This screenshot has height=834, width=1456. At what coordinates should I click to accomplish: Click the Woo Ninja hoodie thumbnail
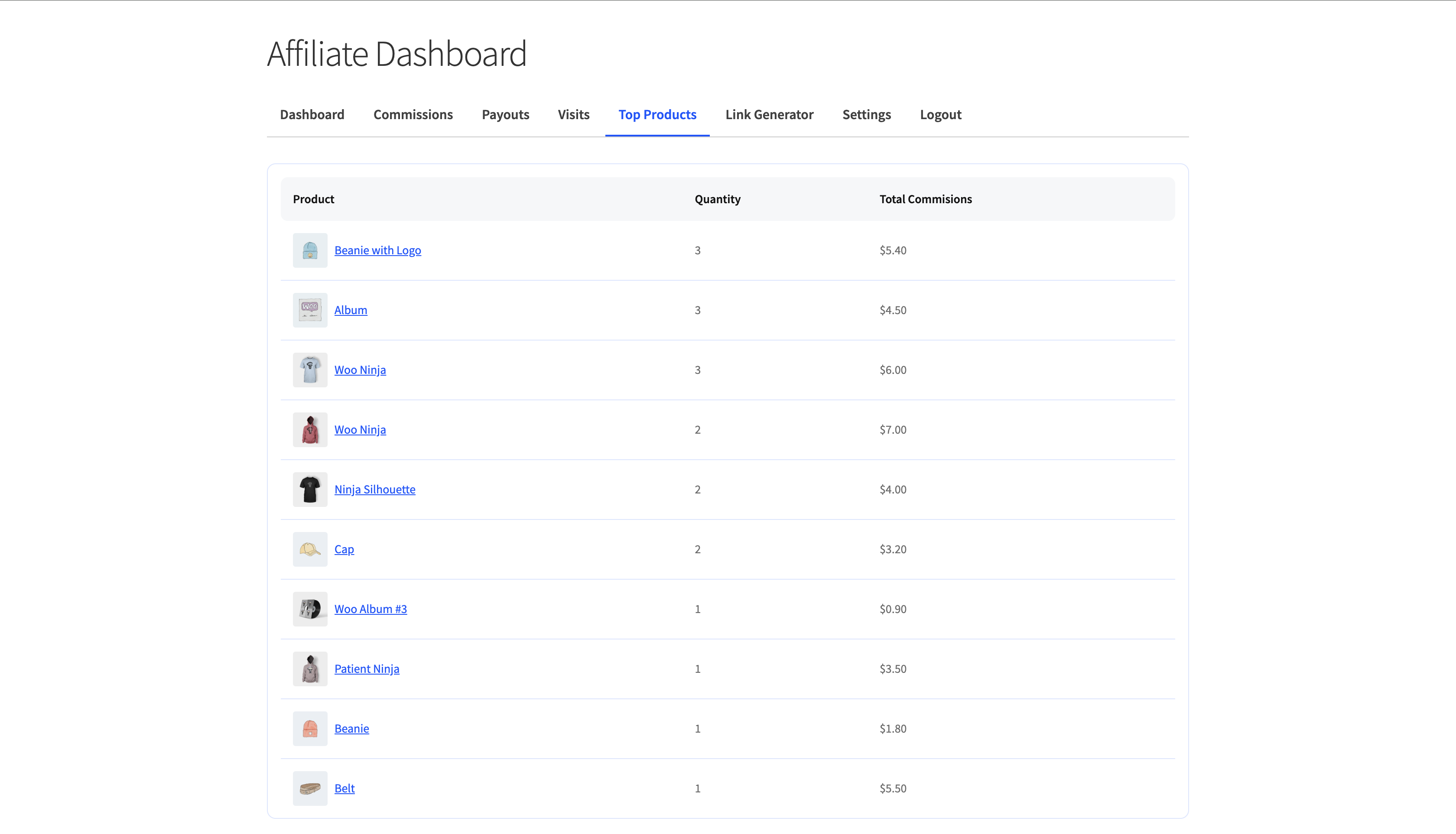(x=309, y=429)
